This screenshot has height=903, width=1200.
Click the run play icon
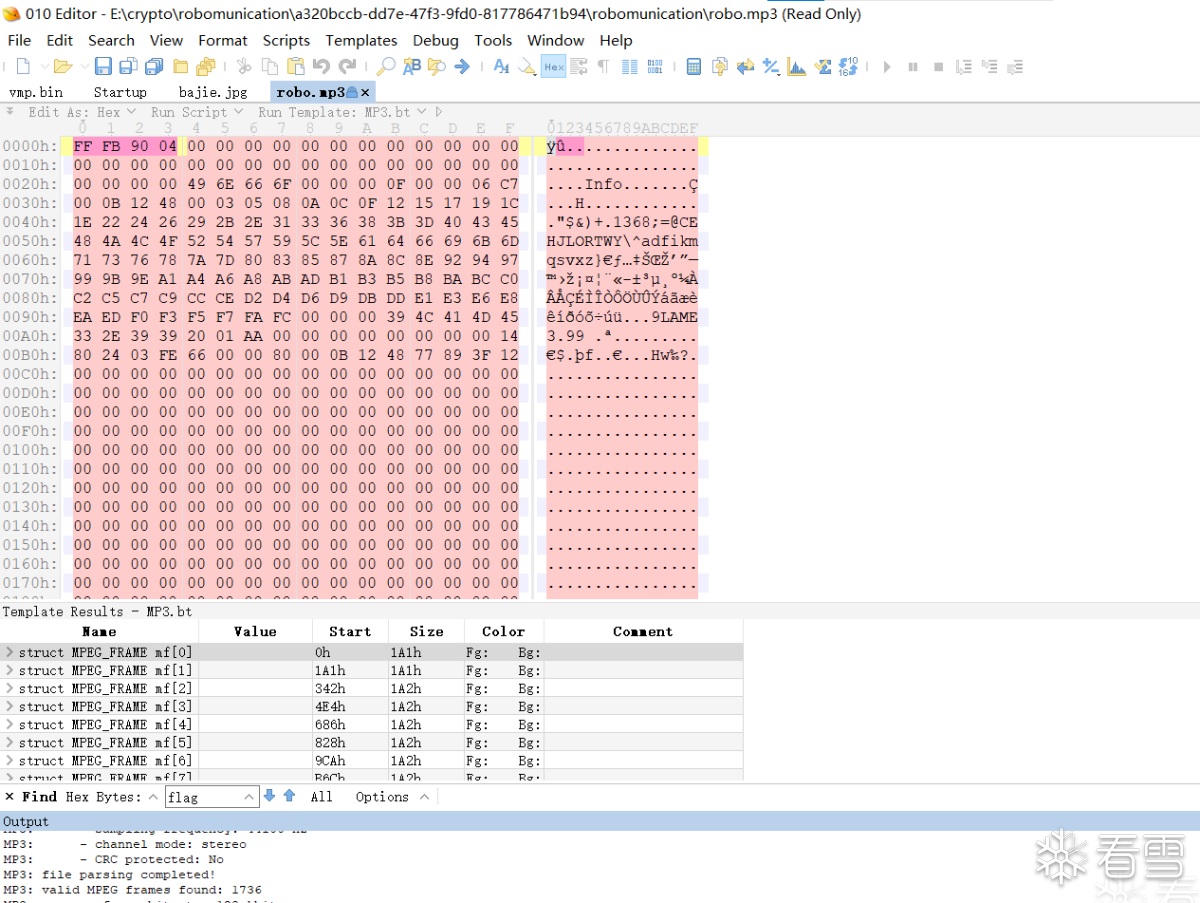pyautogui.click(x=887, y=67)
